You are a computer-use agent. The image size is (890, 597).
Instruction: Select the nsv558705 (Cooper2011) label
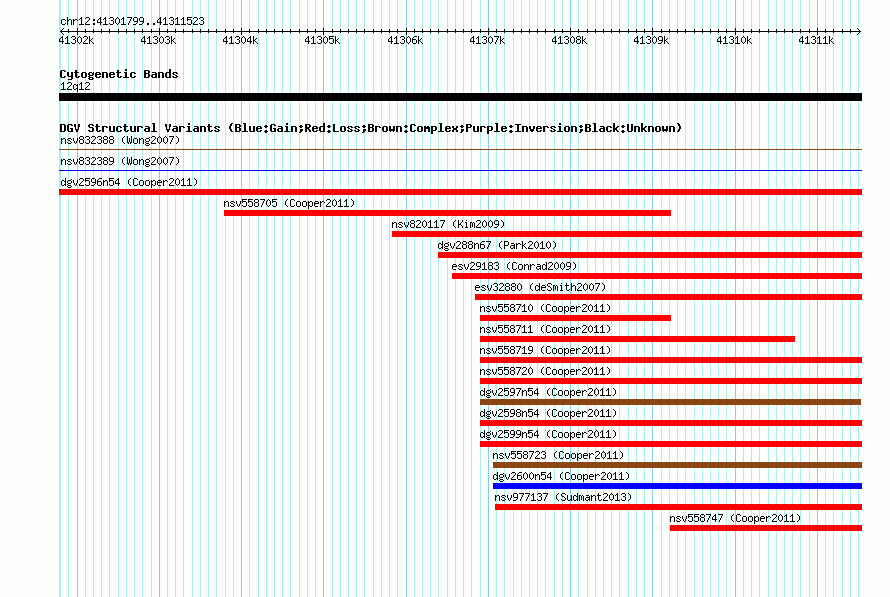(289, 203)
